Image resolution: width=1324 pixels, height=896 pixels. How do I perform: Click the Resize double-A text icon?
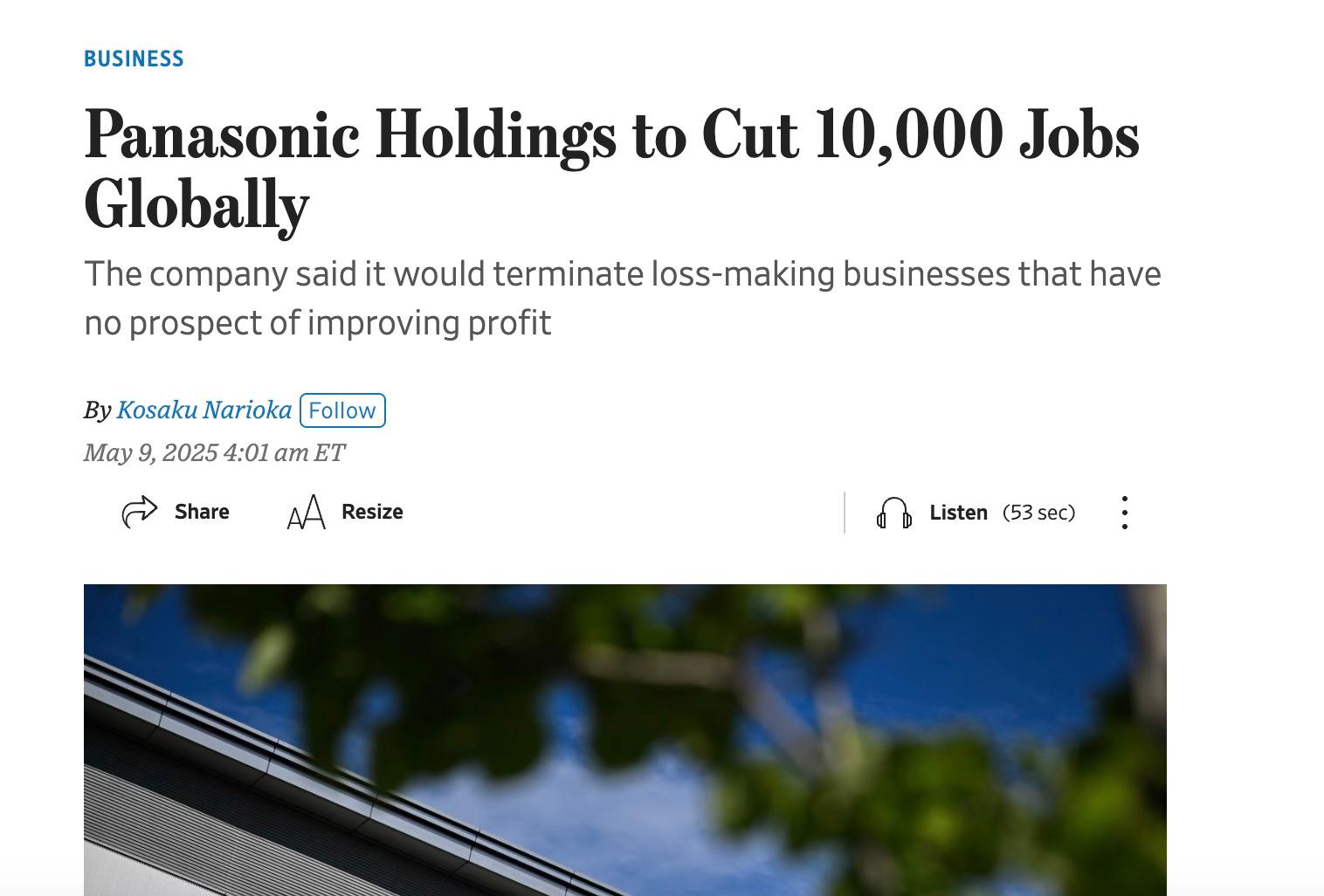pyautogui.click(x=307, y=512)
